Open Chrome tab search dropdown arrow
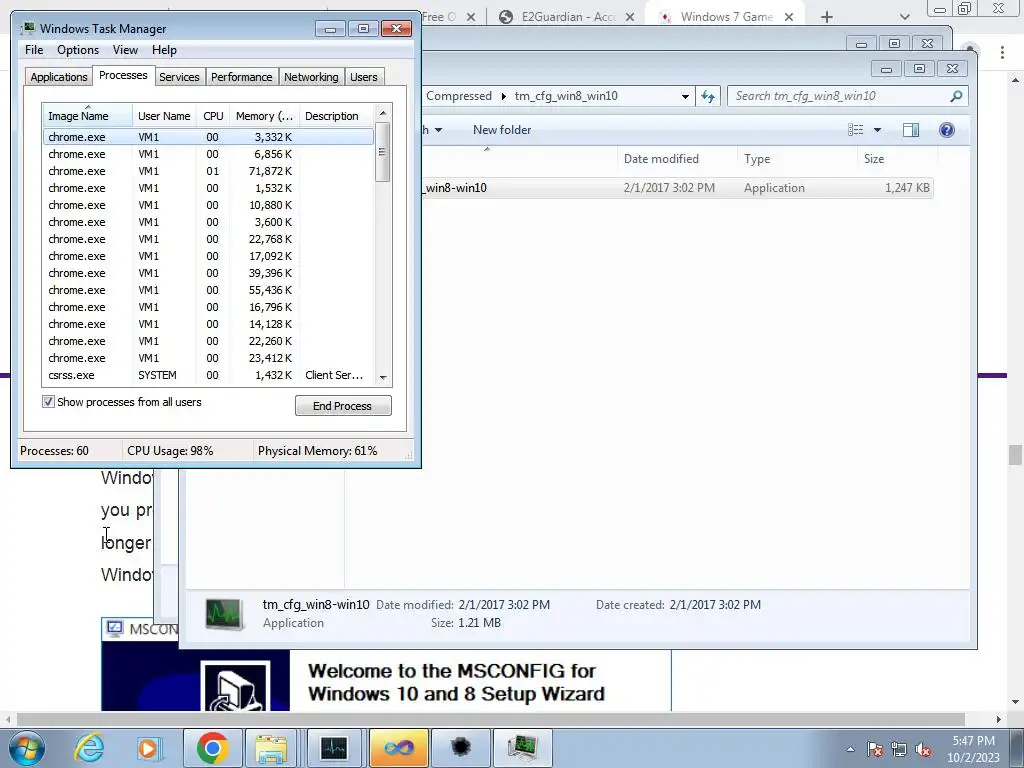1024x768 pixels. [x=904, y=17]
